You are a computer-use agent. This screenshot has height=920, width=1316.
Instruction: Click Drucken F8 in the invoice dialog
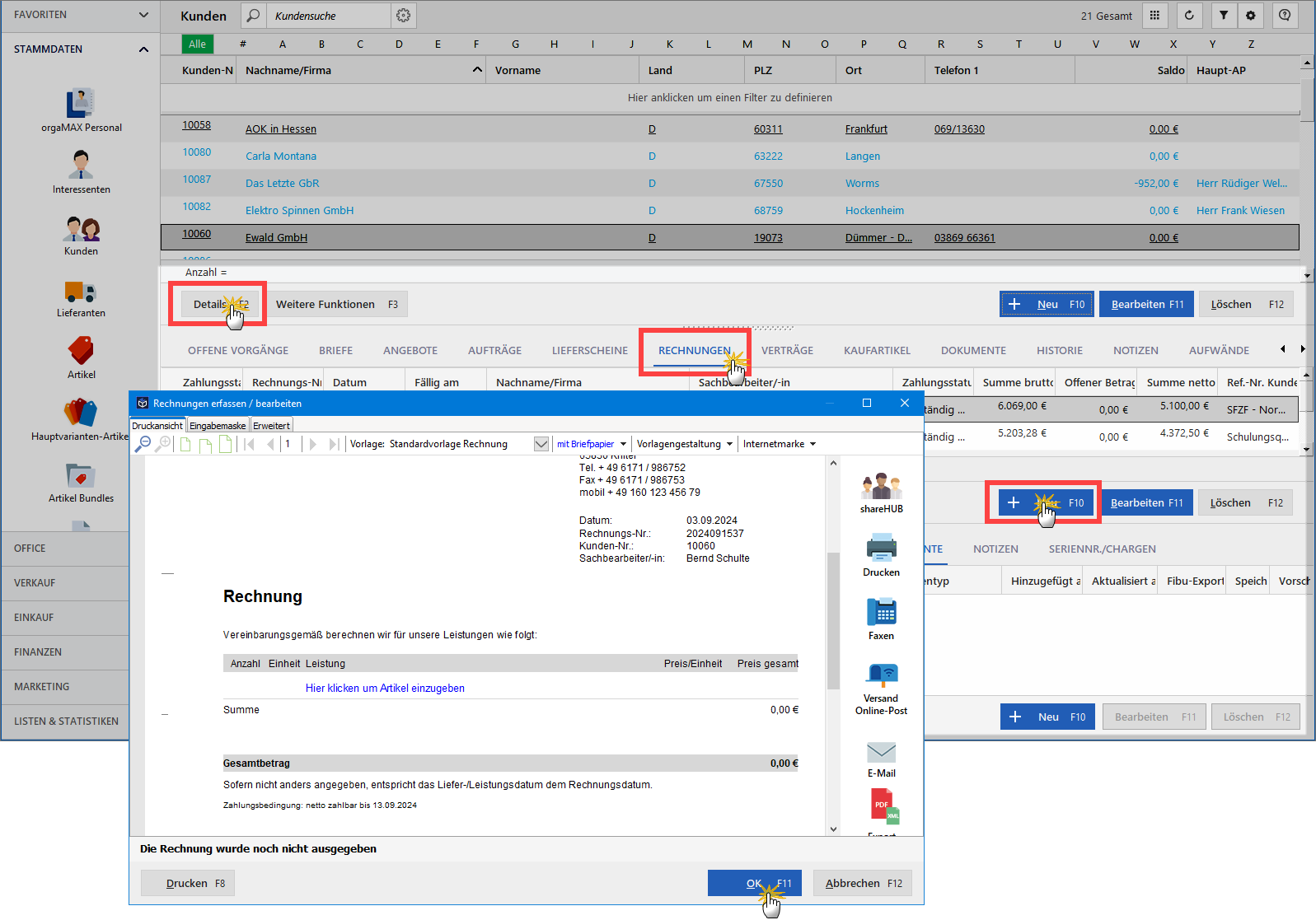pyautogui.click(x=188, y=883)
